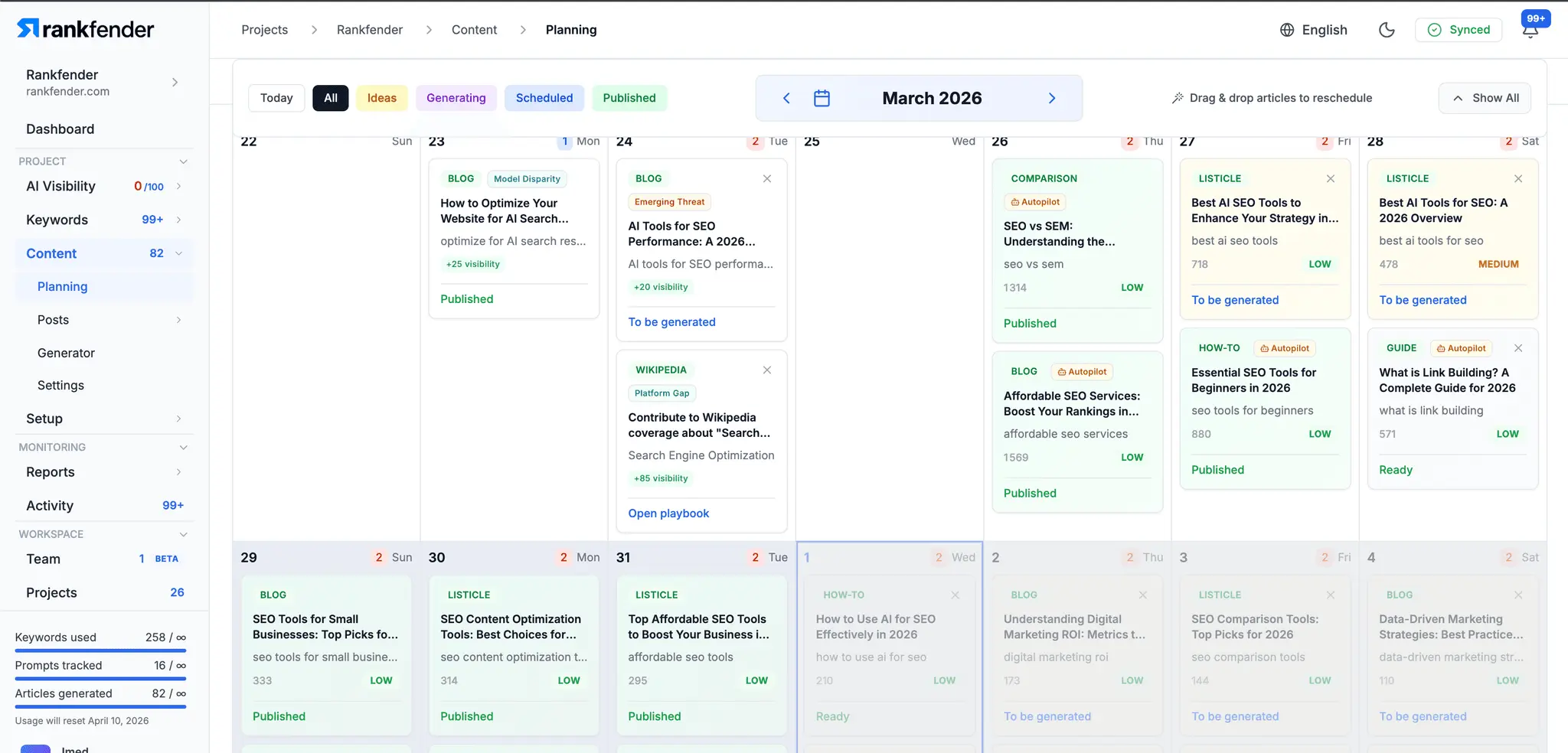Select the Scheduled filter
The height and width of the screenshot is (753, 1568).
point(544,98)
